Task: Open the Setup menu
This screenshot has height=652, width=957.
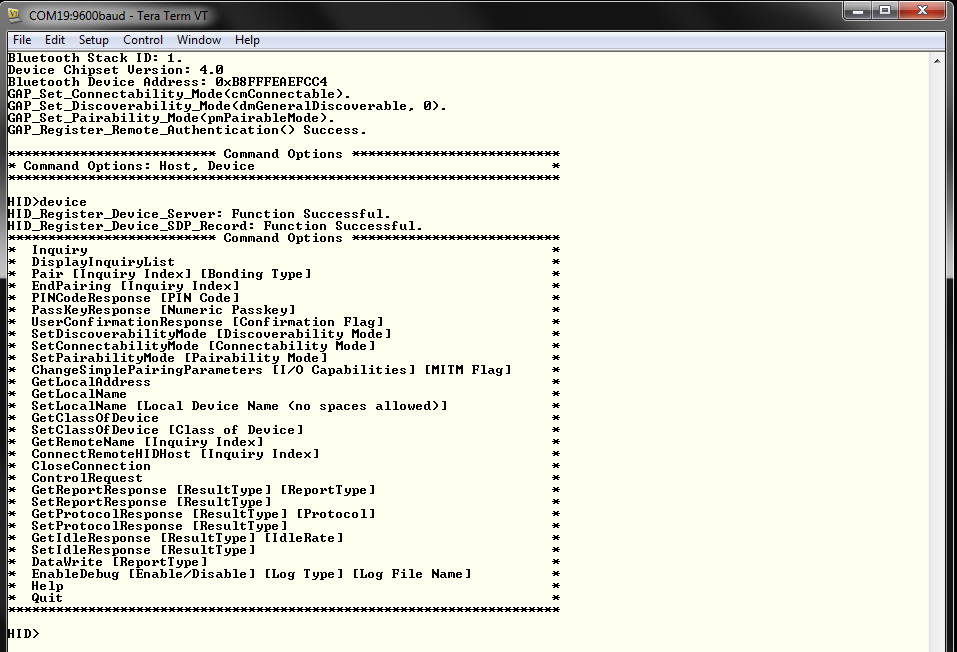Action: pyautogui.click(x=93, y=40)
